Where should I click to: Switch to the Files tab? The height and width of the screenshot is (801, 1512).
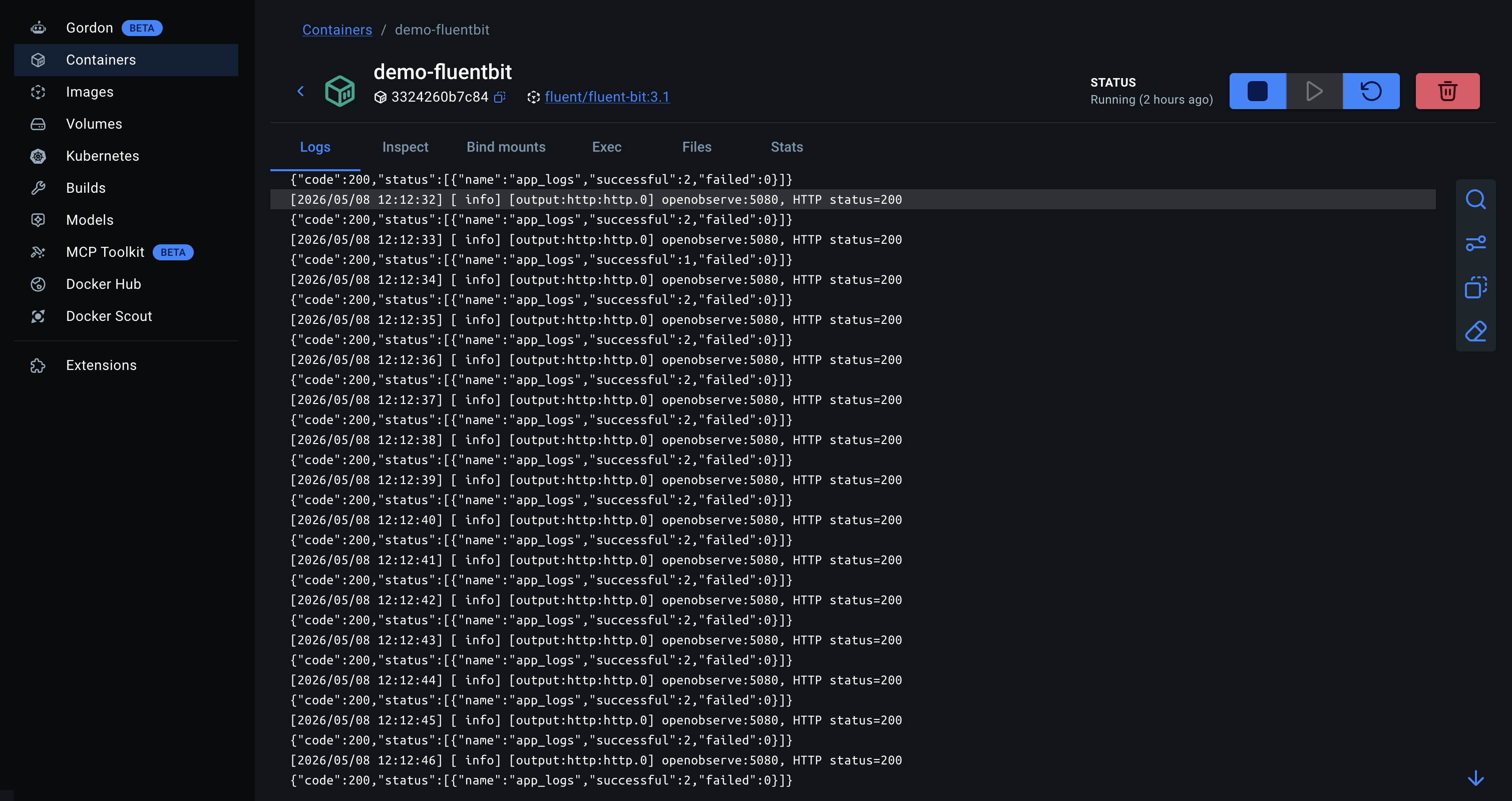[x=697, y=147]
